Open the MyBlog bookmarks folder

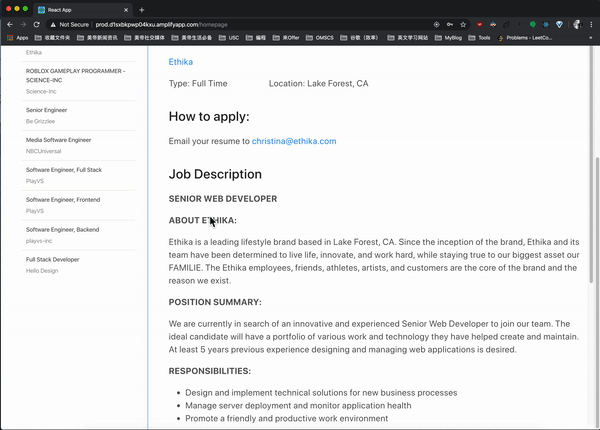pos(448,37)
